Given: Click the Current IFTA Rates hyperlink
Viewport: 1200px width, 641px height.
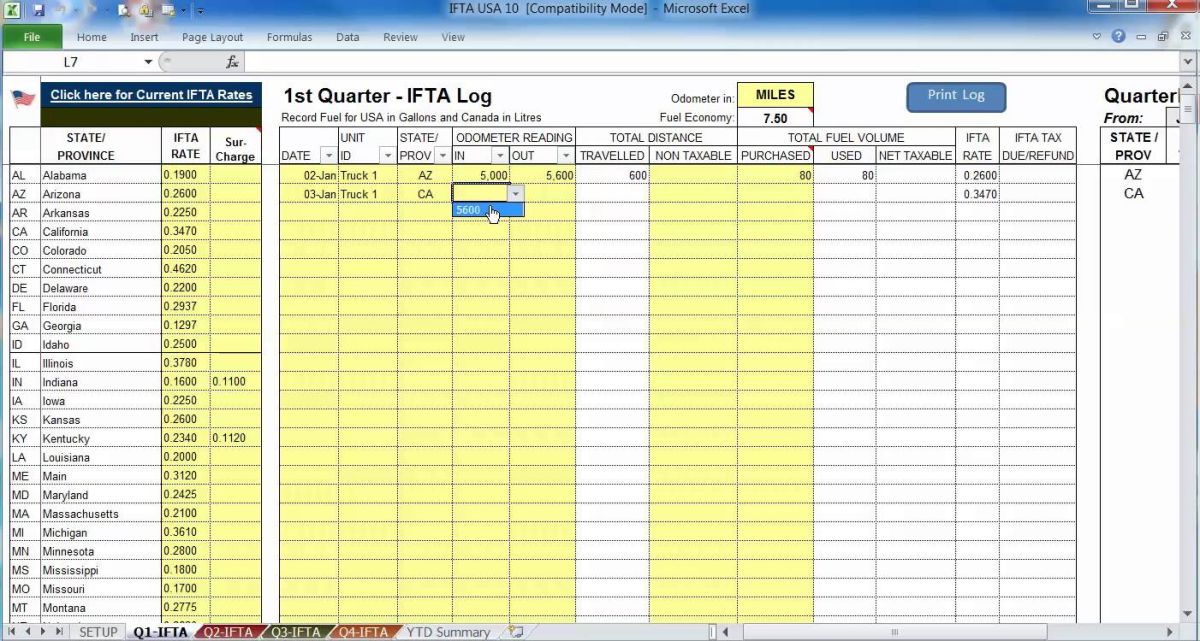Looking at the screenshot, I should click(151, 94).
